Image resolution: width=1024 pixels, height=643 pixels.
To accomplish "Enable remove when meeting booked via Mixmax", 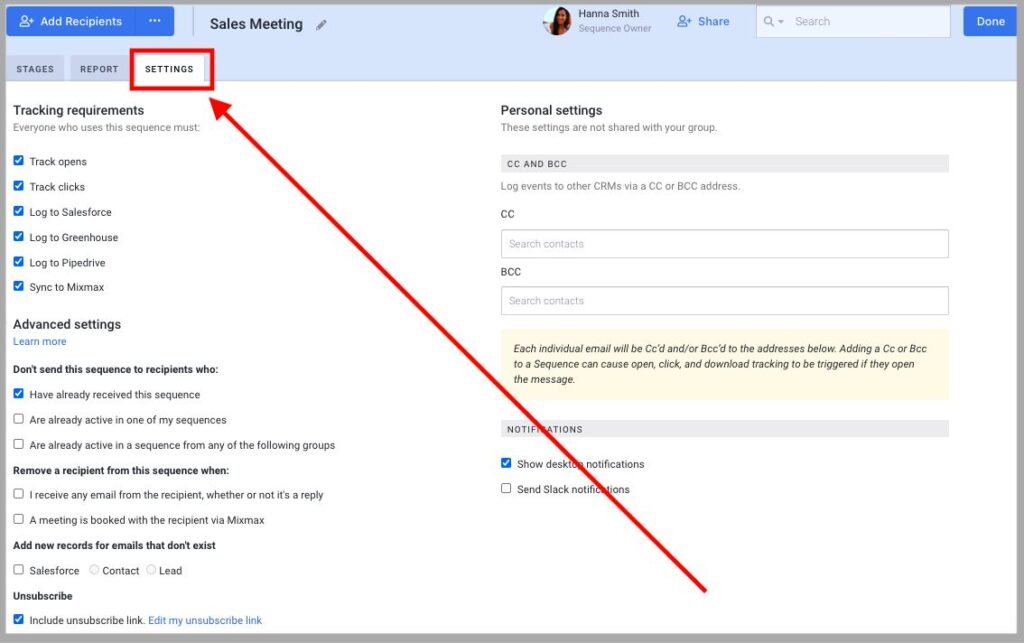I will point(18,520).
